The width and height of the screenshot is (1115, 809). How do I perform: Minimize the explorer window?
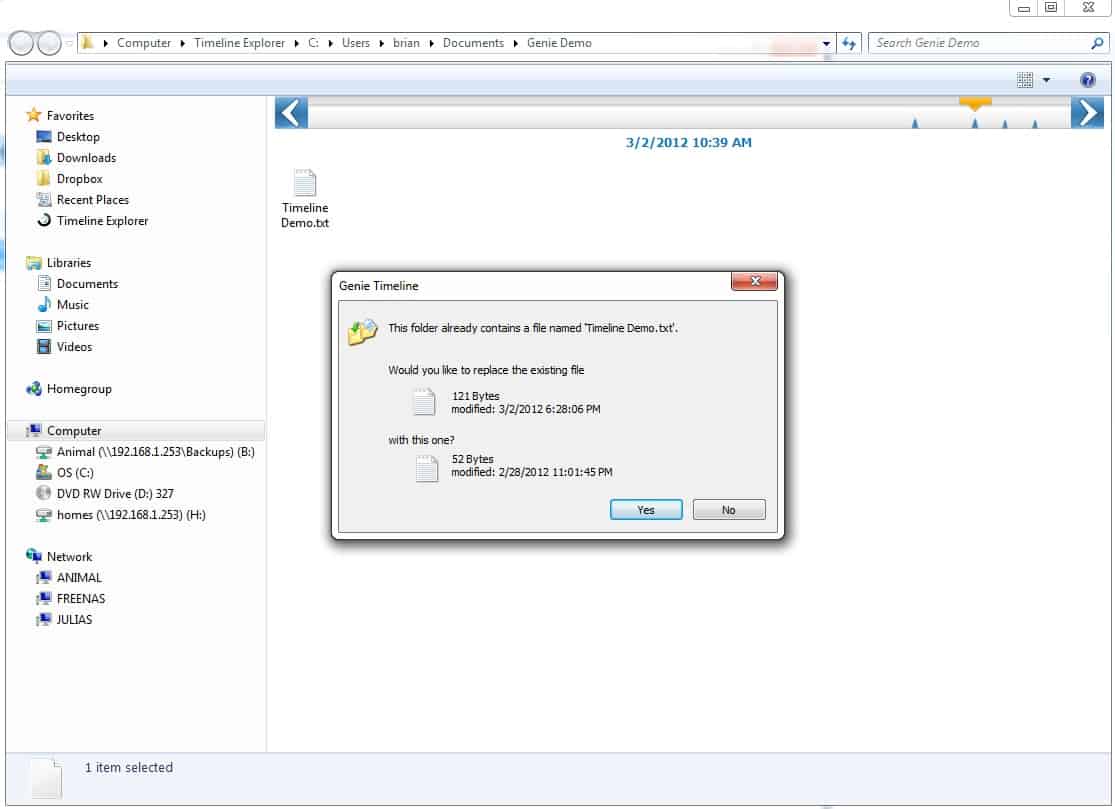[x=1024, y=7]
